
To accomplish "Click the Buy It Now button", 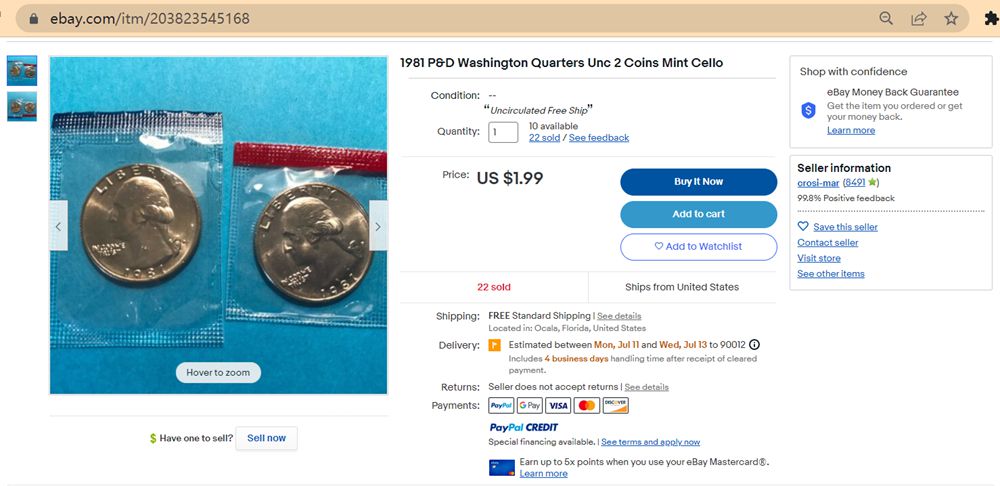I will pyautogui.click(x=698, y=182).
